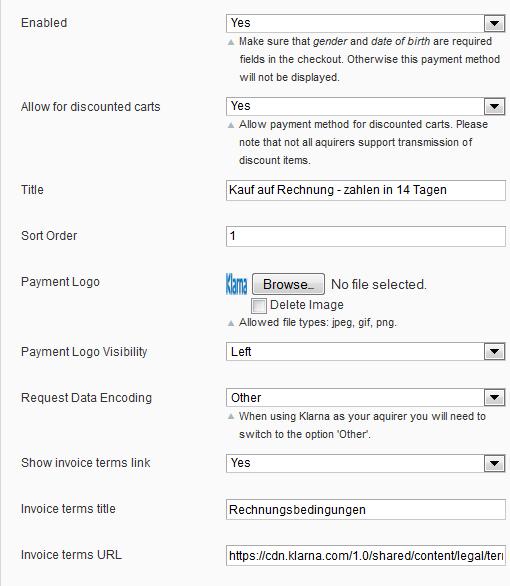The height and width of the screenshot is (586, 510).
Task: Click the Klarna payment logo image
Action: [237, 284]
